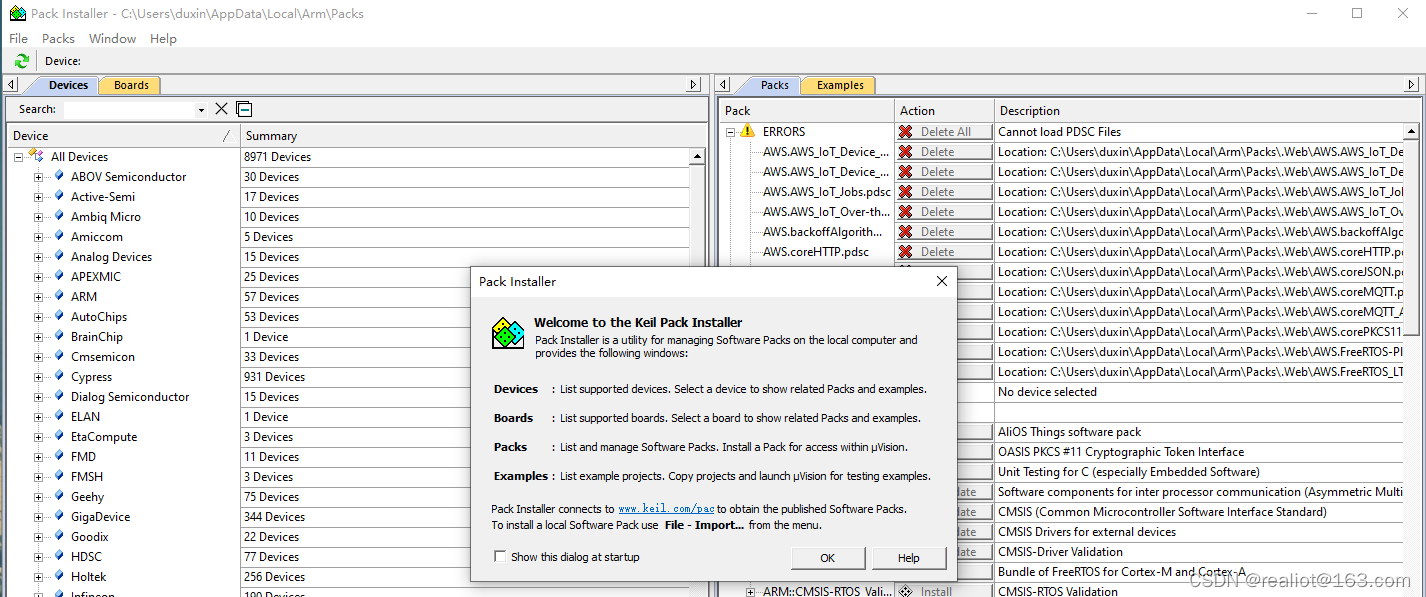Expand the Ambiq Micro vendor node
1426x597 pixels.
pos(38,217)
